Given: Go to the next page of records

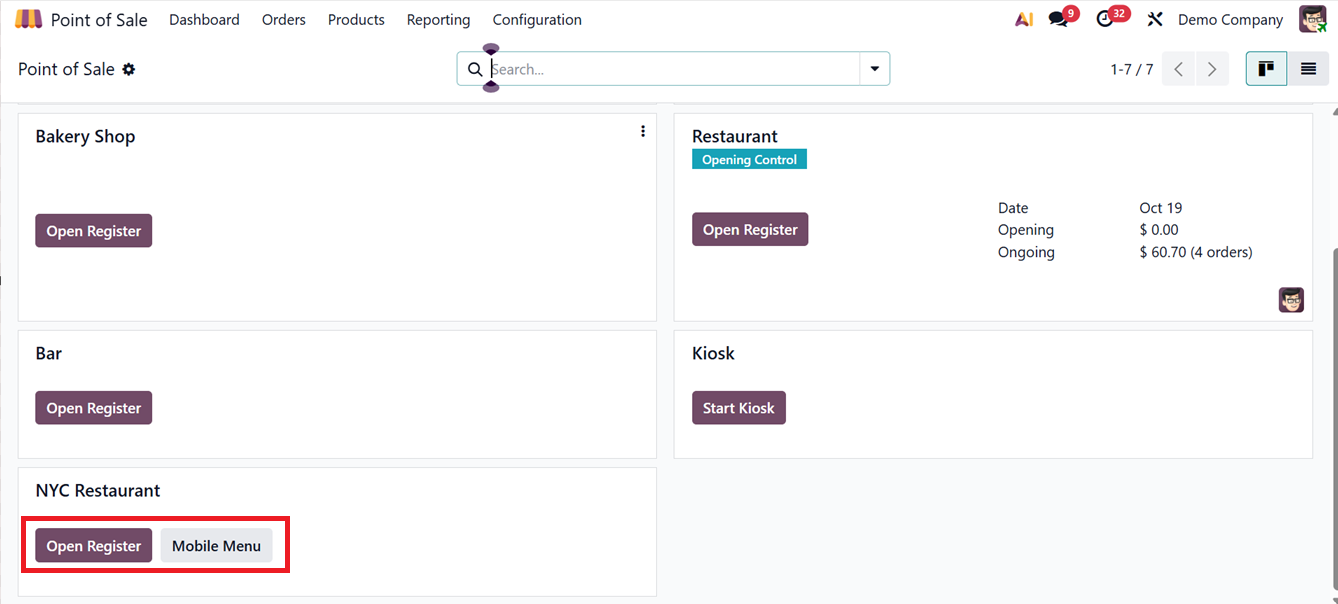Looking at the screenshot, I should point(1212,69).
